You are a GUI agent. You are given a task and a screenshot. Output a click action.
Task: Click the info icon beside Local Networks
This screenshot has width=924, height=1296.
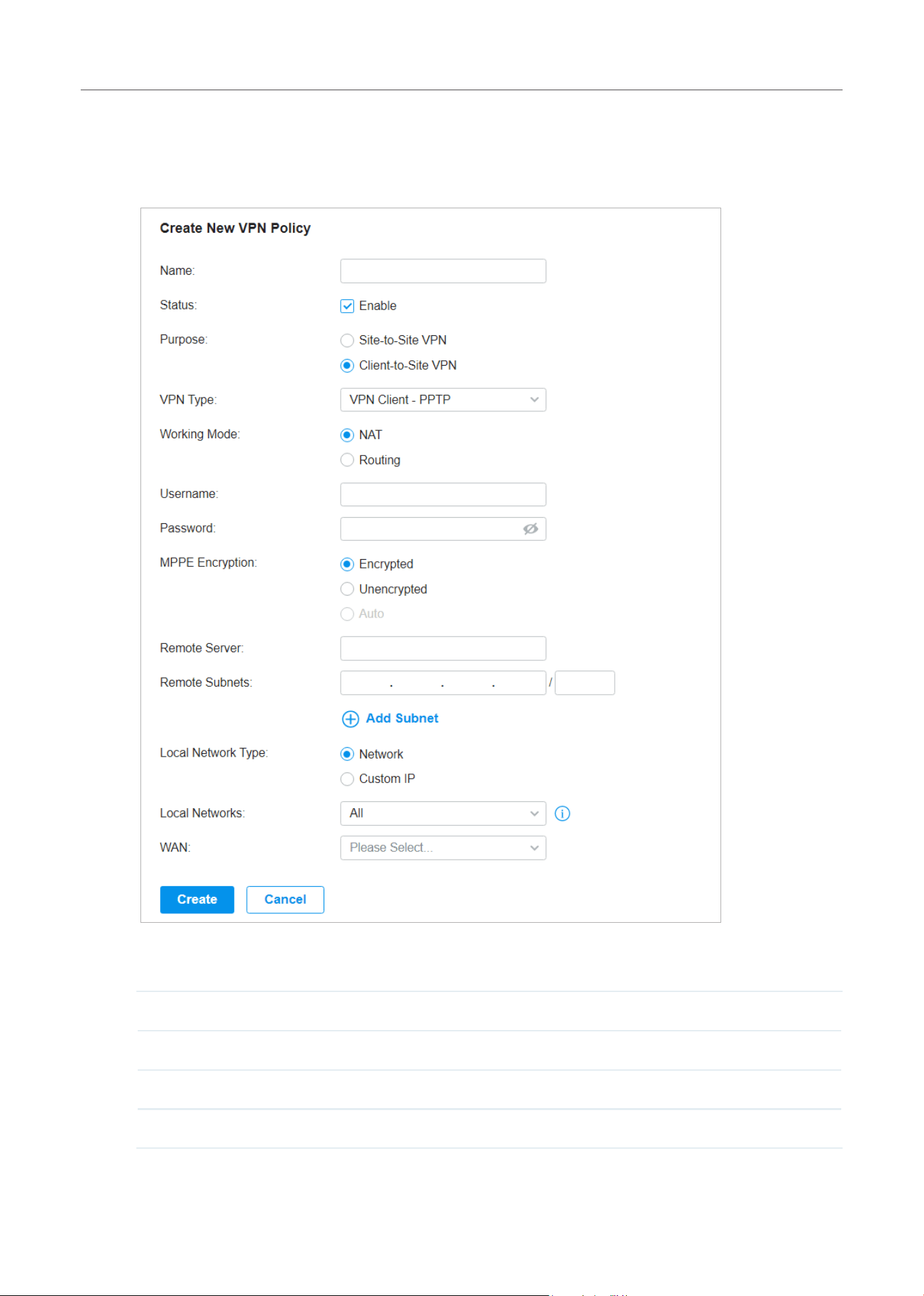562,814
